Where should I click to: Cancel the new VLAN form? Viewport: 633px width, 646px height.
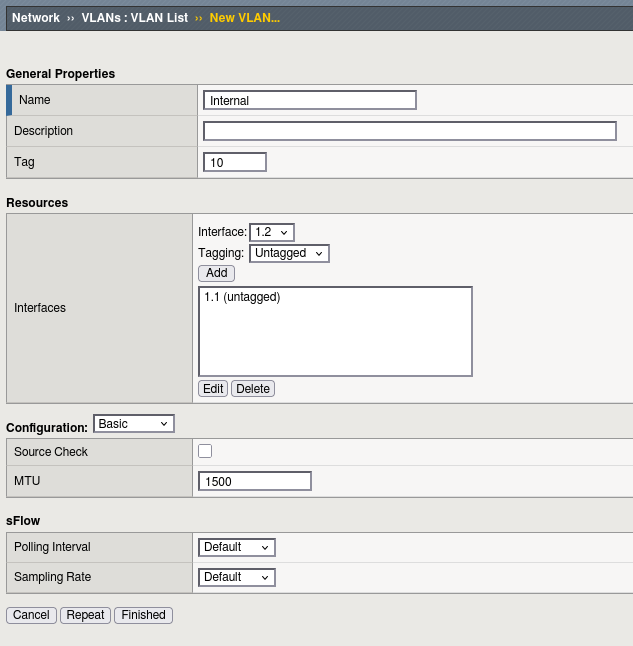(31, 615)
